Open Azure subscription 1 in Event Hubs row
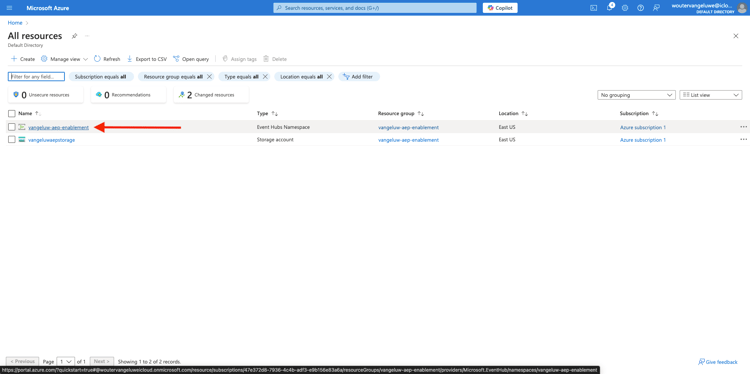This screenshot has height=374, width=750. (x=643, y=127)
